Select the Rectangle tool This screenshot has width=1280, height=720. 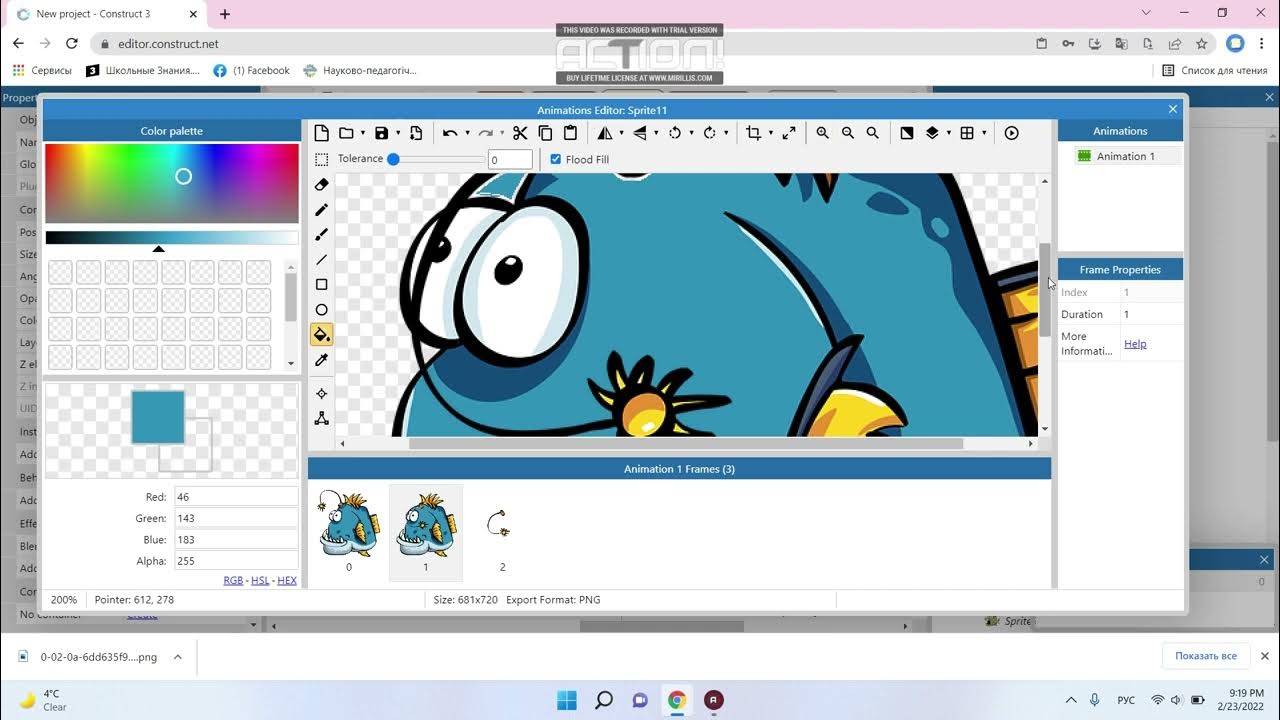tap(322, 285)
